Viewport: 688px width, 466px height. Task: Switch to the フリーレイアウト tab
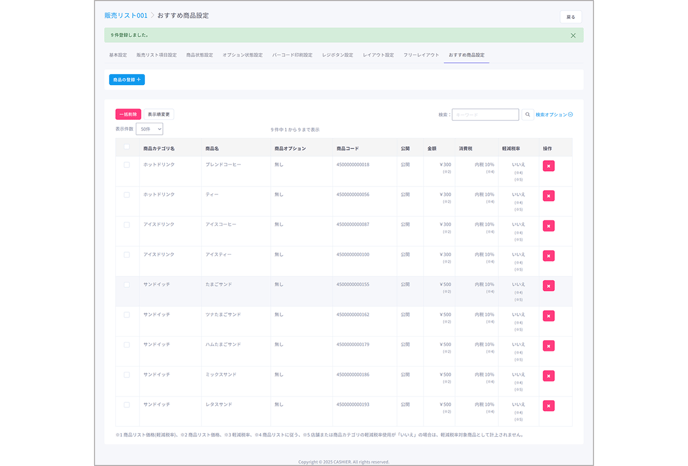[x=421, y=55]
